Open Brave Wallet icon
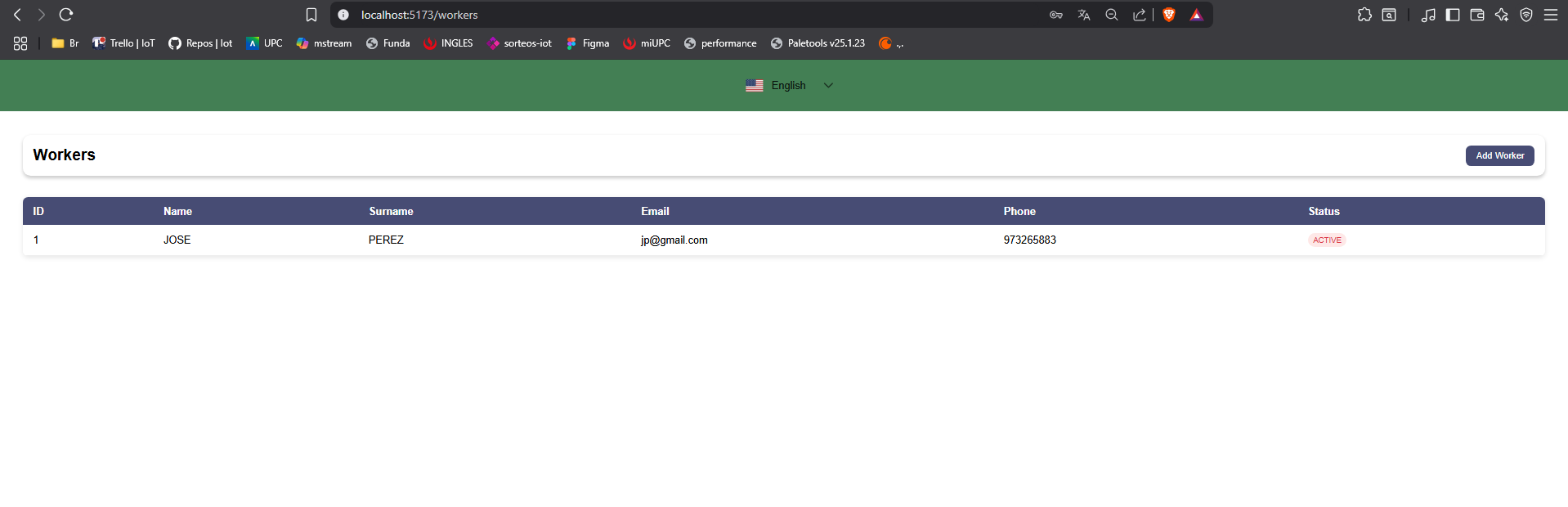 pos(1477,15)
